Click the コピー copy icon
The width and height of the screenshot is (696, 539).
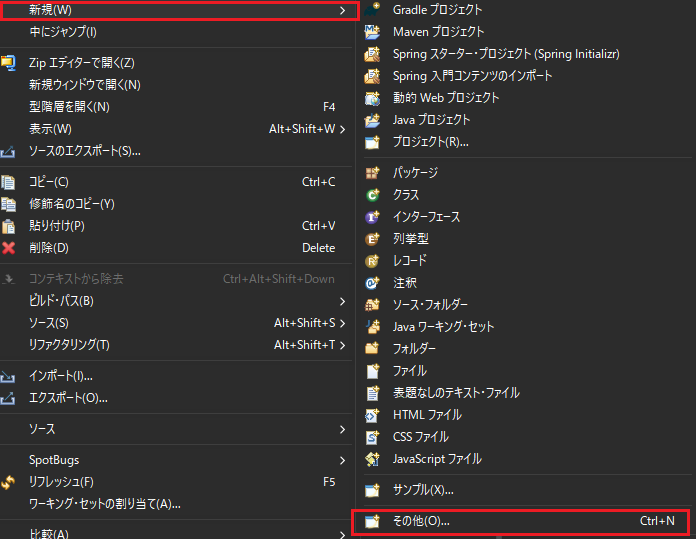coord(8,182)
